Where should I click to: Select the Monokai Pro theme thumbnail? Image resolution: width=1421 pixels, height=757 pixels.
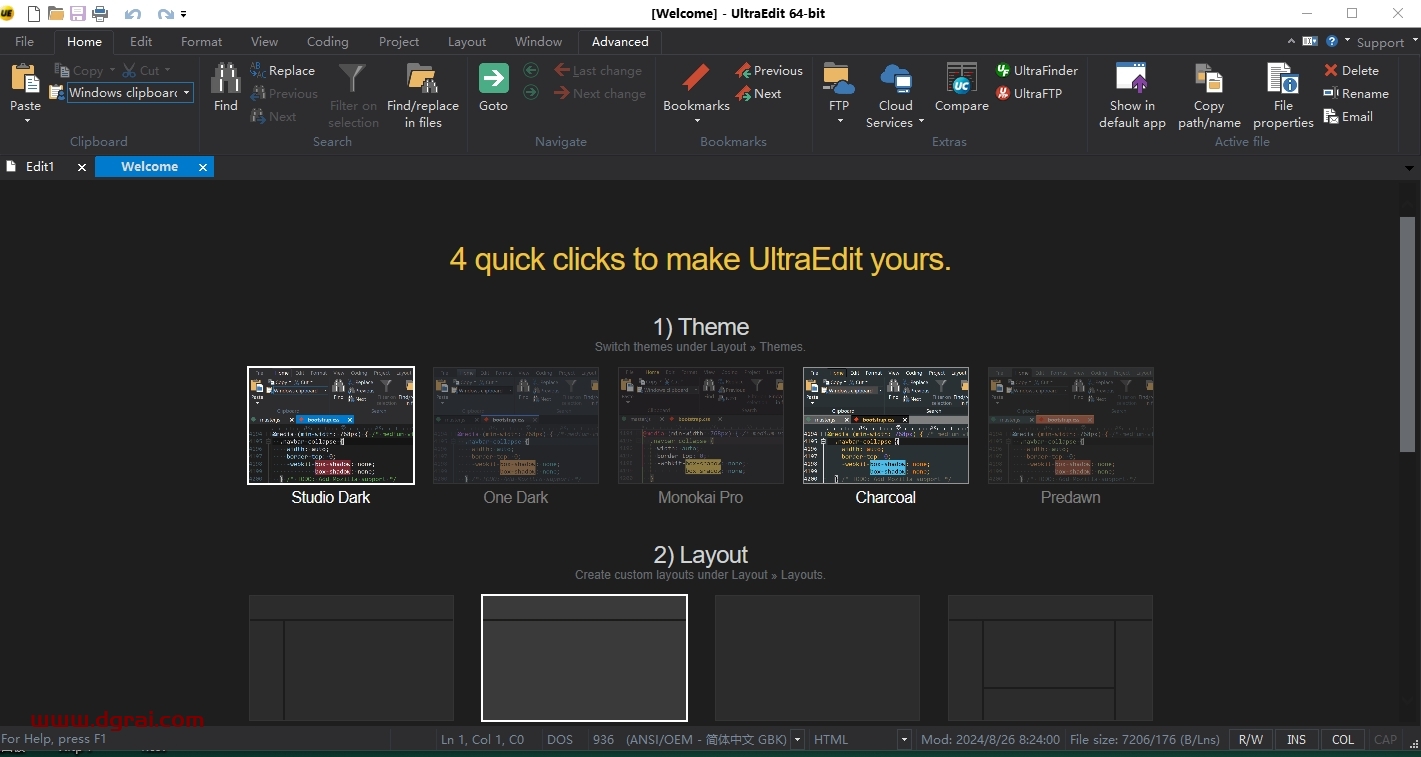point(700,426)
